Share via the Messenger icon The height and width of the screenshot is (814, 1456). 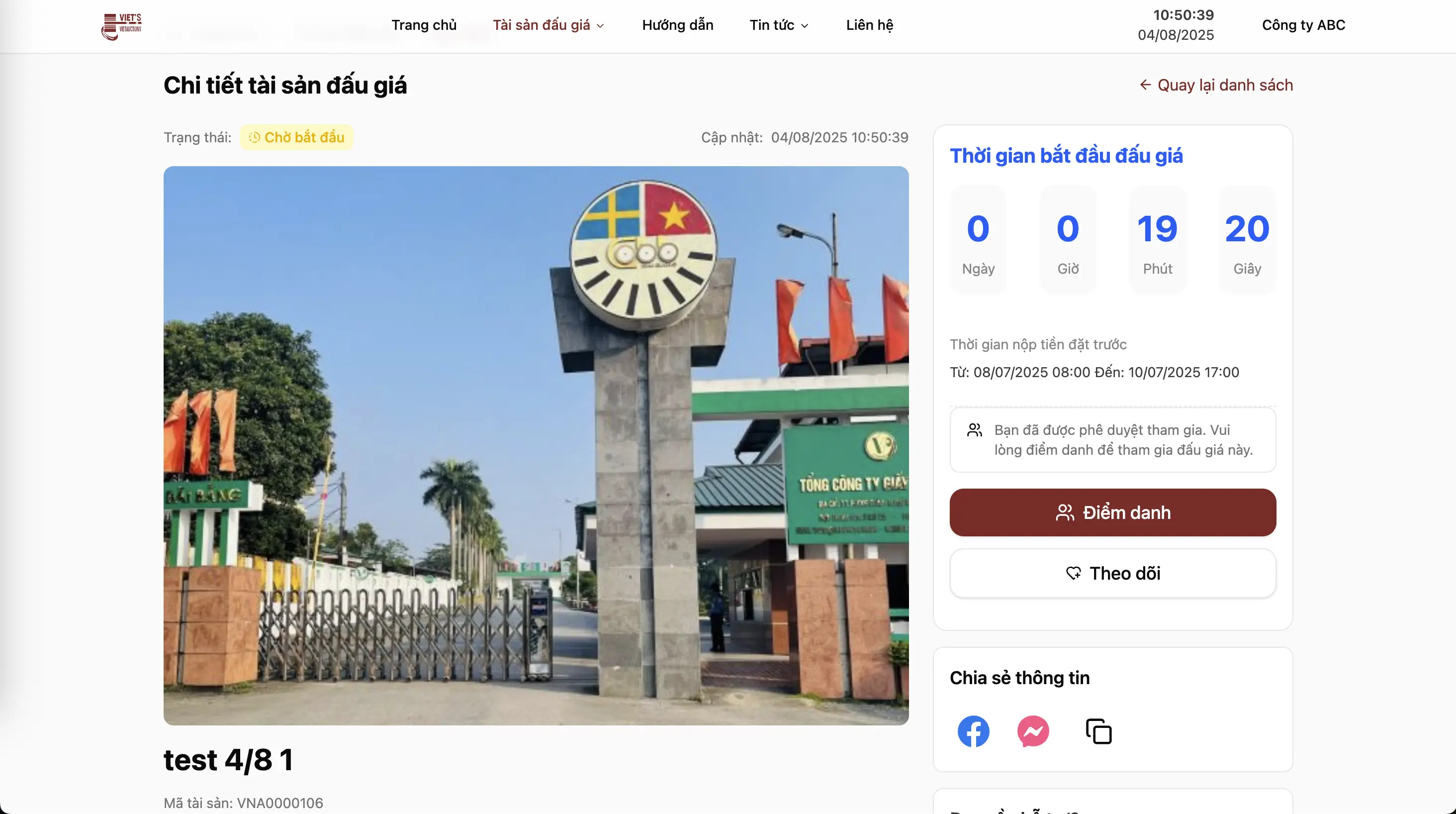(1033, 731)
